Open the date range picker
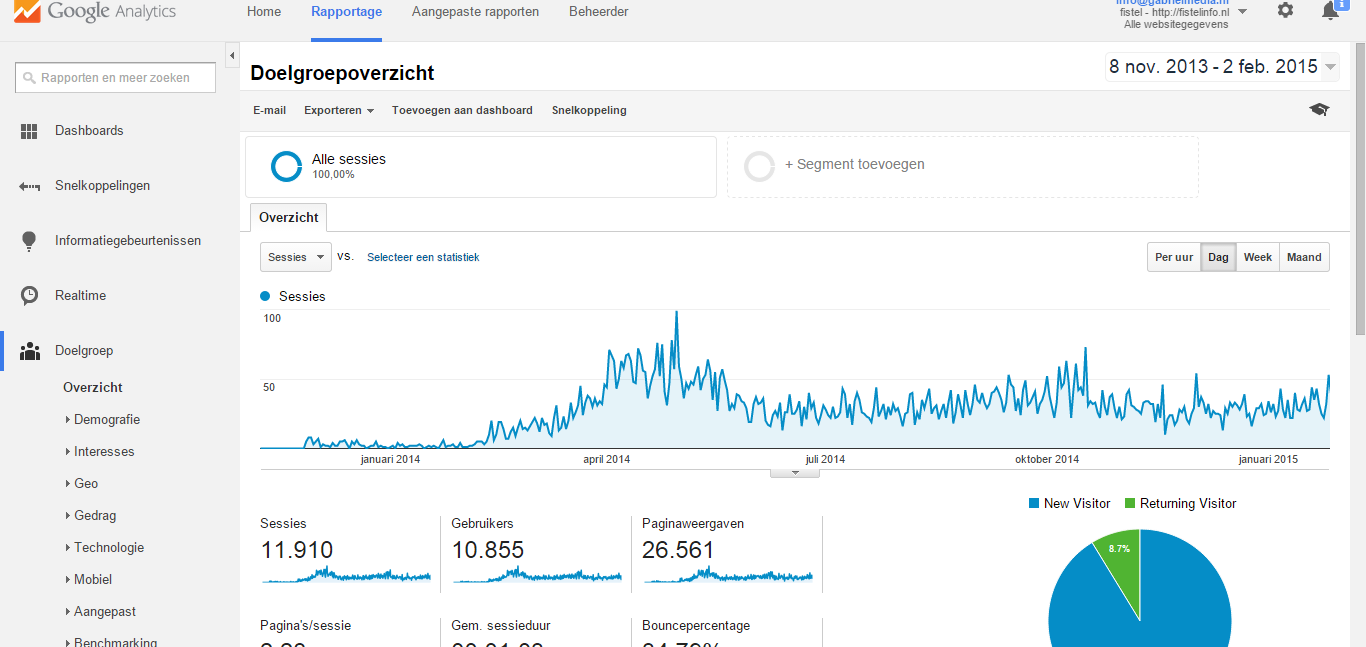The width and height of the screenshot is (1366, 647). click(1222, 67)
